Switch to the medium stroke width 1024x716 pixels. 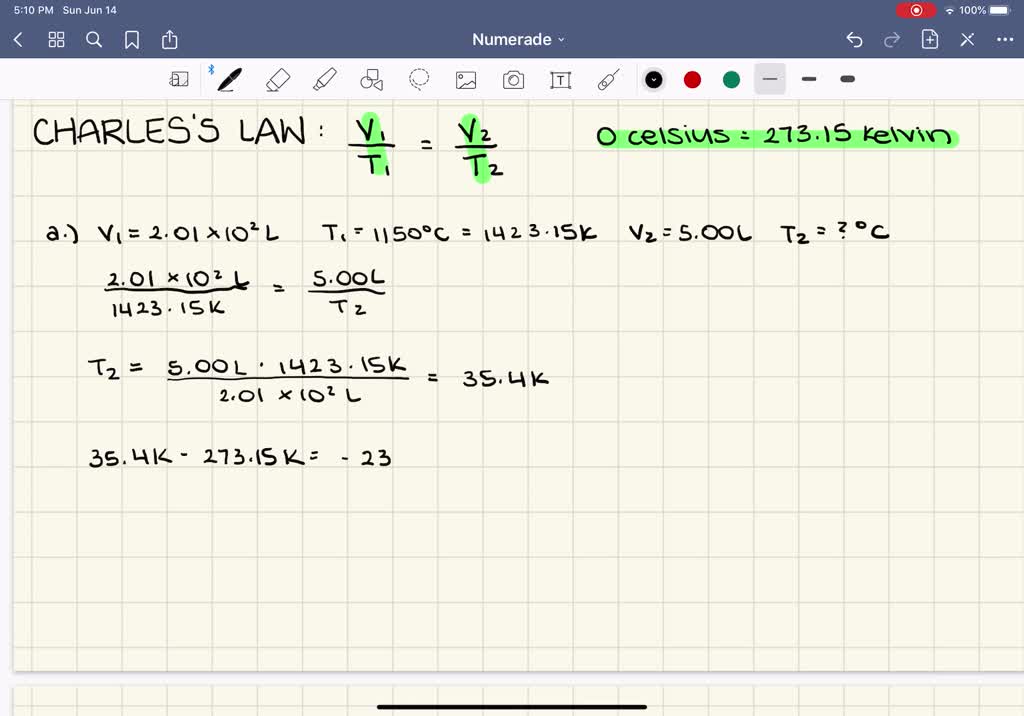click(809, 79)
